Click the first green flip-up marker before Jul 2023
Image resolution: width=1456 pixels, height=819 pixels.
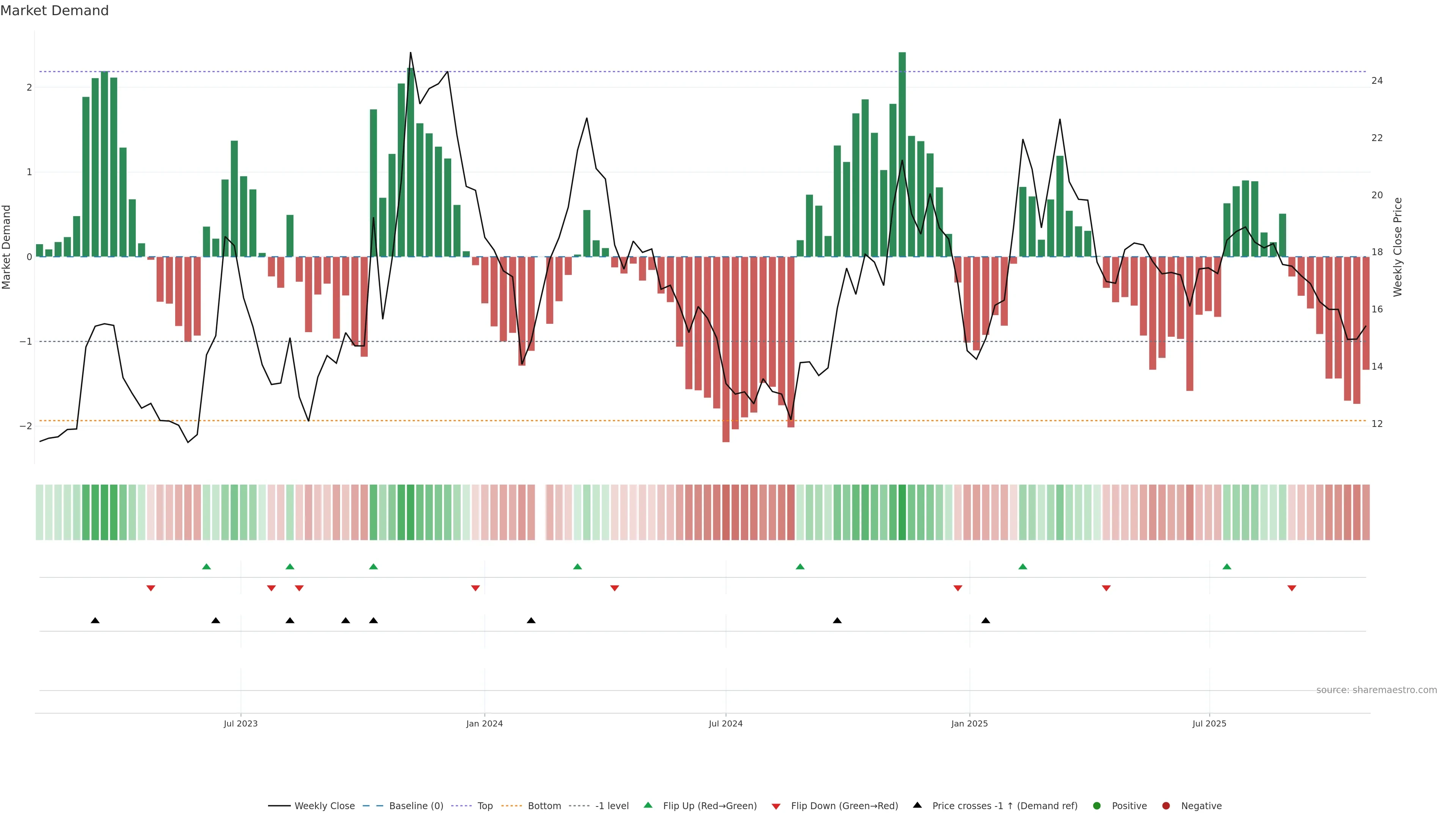206,566
